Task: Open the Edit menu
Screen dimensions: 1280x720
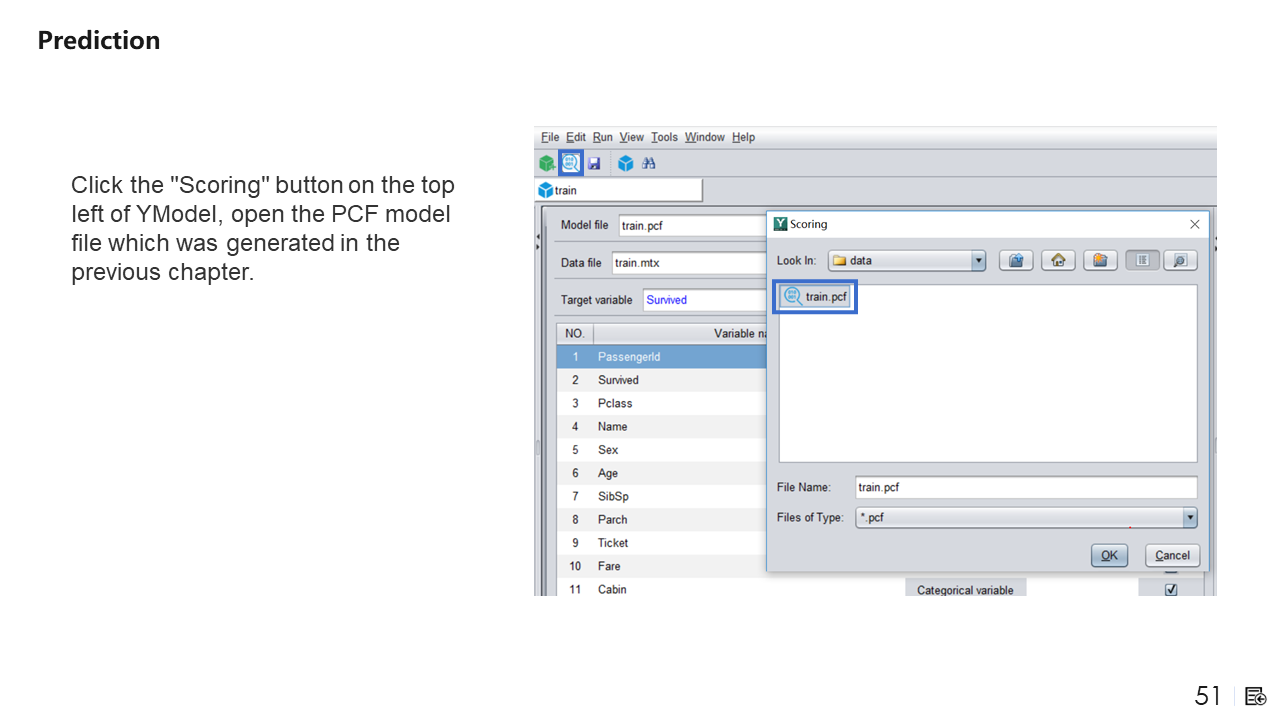Action: click(576, 137)
